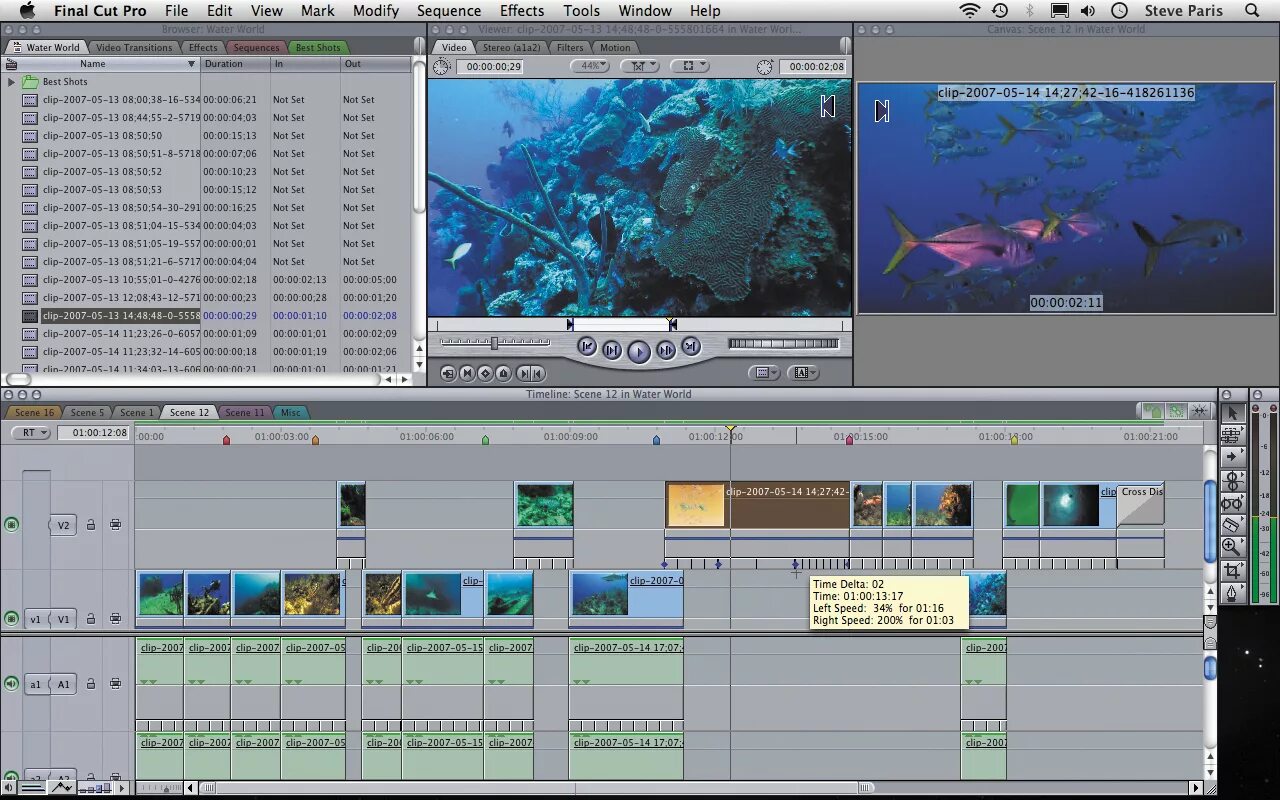This screenshot has width=1280, height=800.
Task: Select the arrow Selection tool
Action: point(1232,412)
